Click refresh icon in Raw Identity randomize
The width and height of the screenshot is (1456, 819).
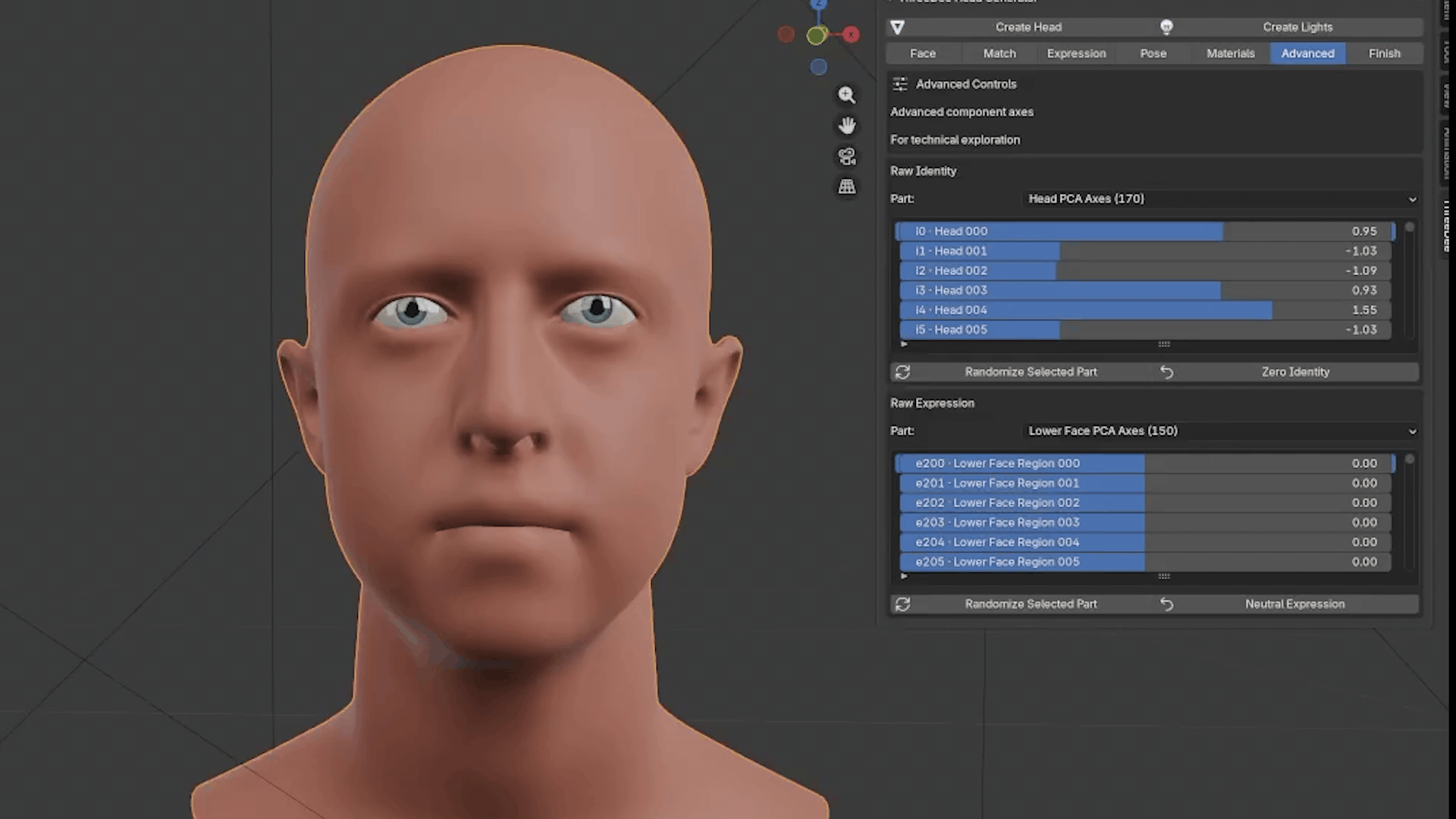(902, 372)
